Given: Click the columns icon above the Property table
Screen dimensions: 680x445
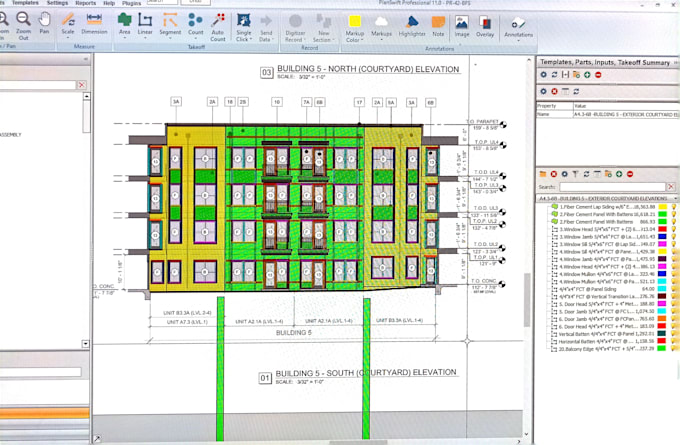Looking at the screenshot, I should pyautogui.click(x=565, y=91).
